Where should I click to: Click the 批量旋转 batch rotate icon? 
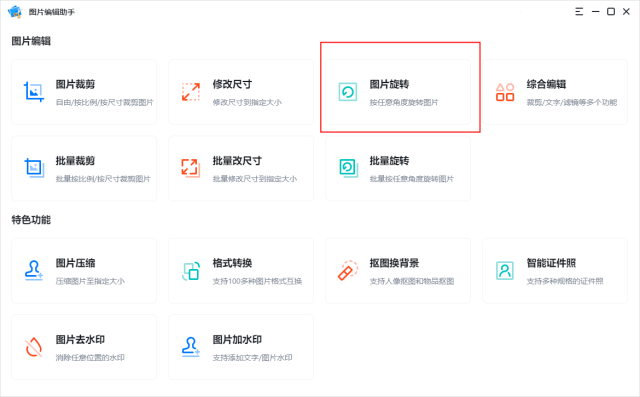(348, 168)
